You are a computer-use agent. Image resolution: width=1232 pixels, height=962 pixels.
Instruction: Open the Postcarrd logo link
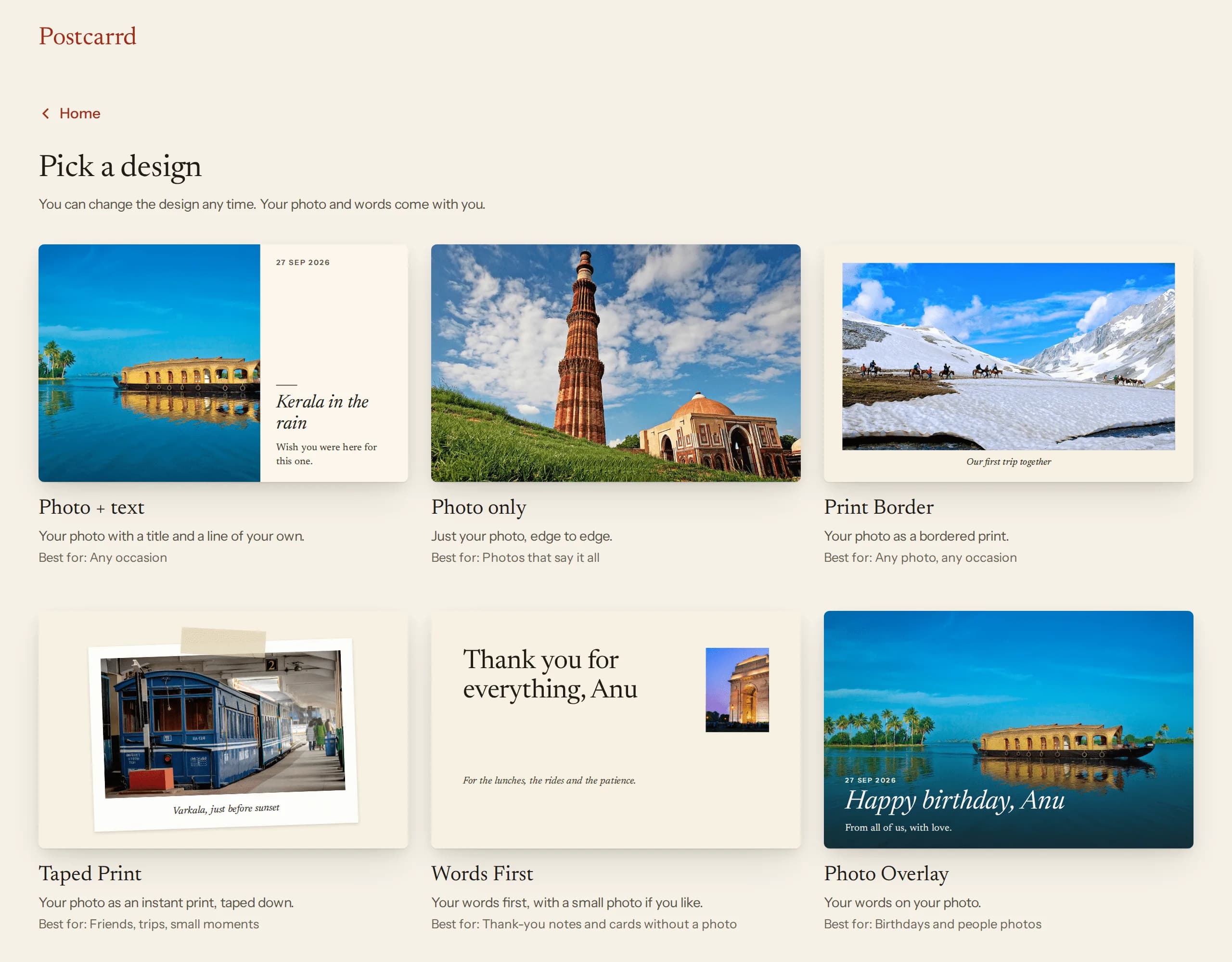88,36
